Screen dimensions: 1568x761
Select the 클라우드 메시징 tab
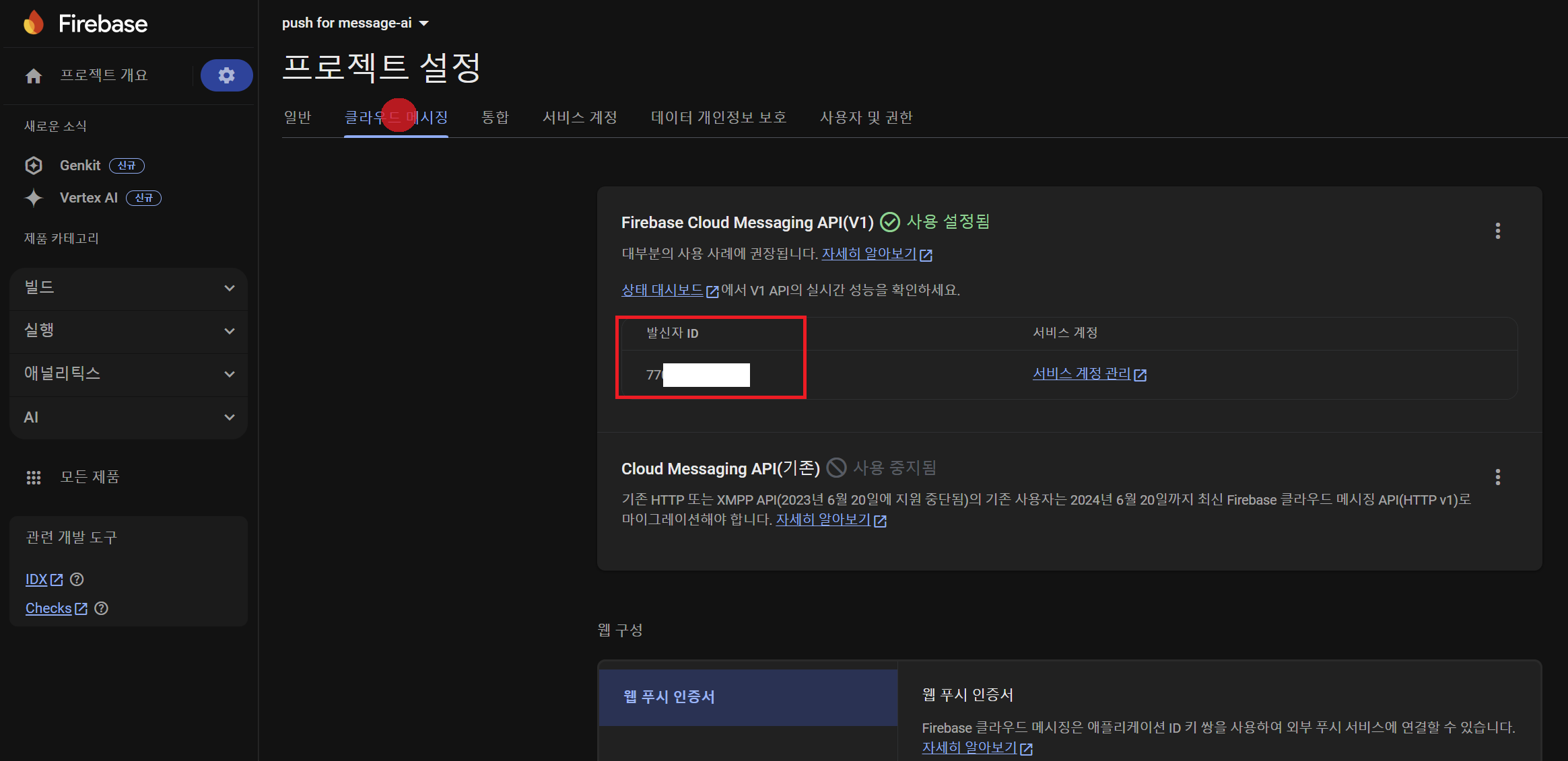point(396,118)
